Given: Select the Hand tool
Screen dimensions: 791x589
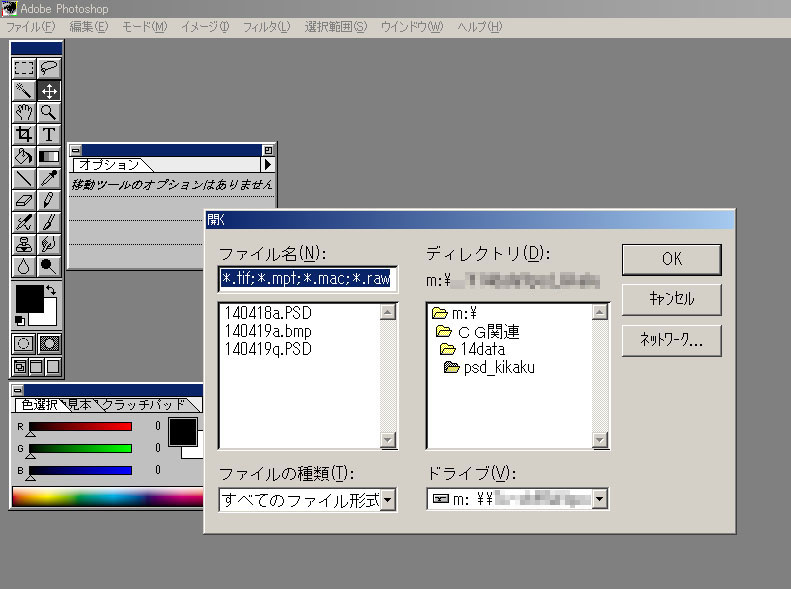Looking at the screenshot, I should (x=24, y=112).
